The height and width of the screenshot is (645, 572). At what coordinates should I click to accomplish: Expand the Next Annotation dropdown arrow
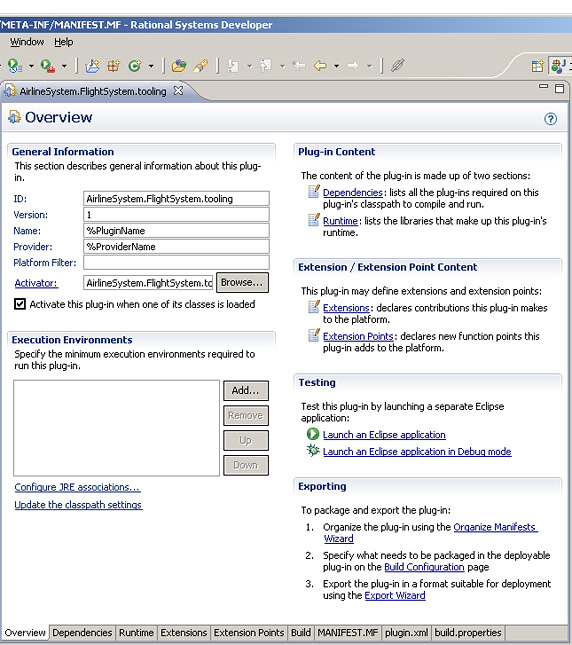tap(250, 65)
